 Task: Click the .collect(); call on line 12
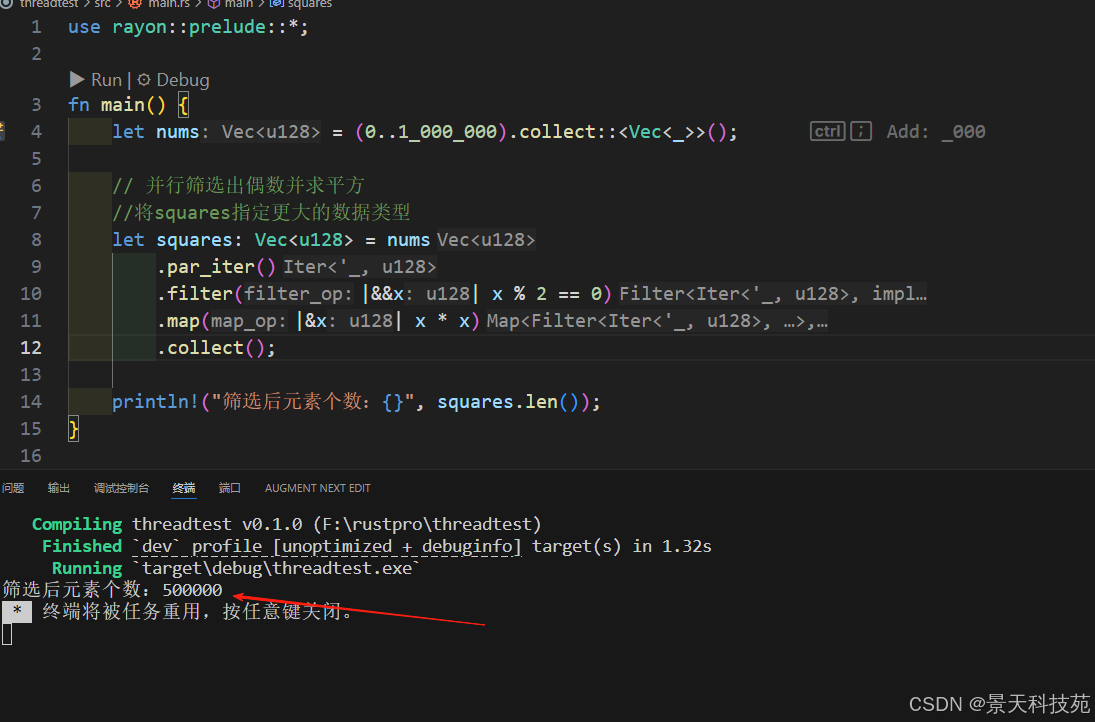(216, 348)
